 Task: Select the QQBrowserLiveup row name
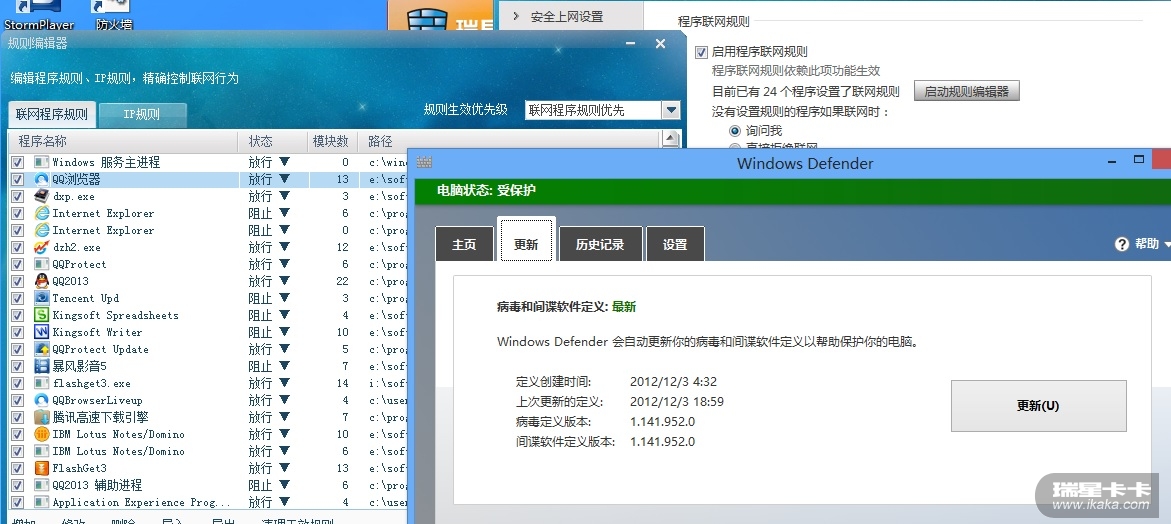click(x=97, y=400)
